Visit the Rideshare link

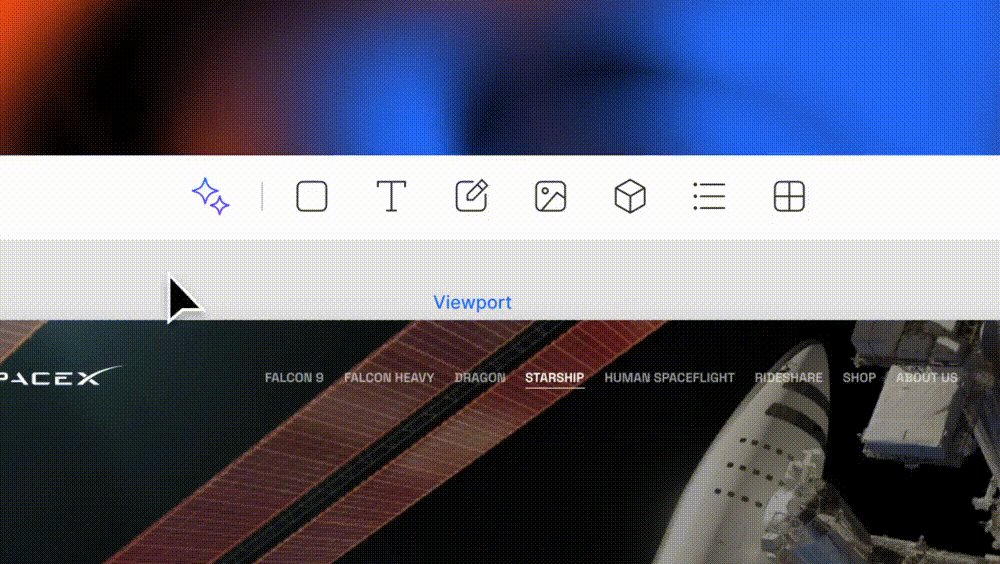coord(788,378)
